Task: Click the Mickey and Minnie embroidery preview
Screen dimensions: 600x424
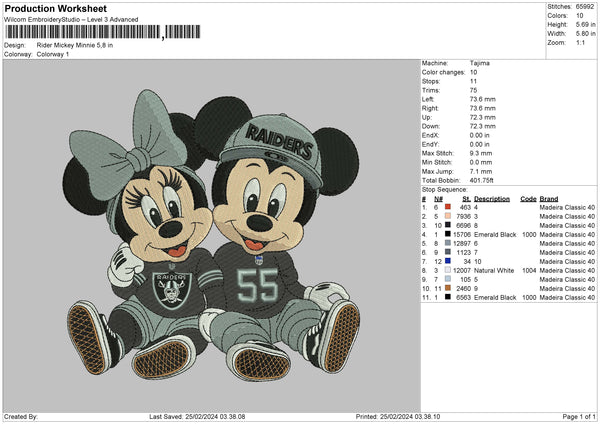Action: (x=212, y=235)
